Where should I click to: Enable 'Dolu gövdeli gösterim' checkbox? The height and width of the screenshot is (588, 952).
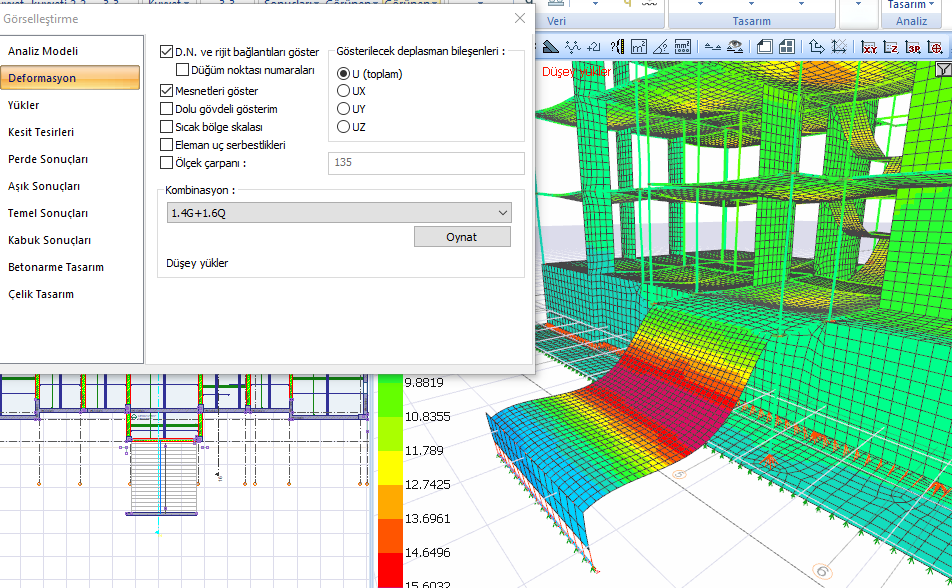(167, 109)
